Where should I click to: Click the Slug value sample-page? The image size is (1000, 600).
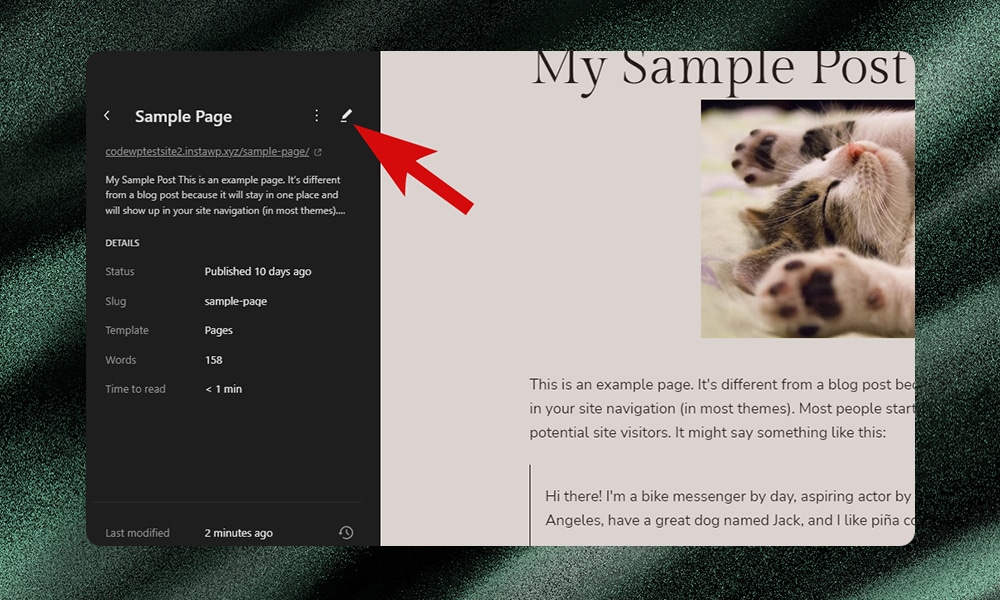(x=235, y=301)
